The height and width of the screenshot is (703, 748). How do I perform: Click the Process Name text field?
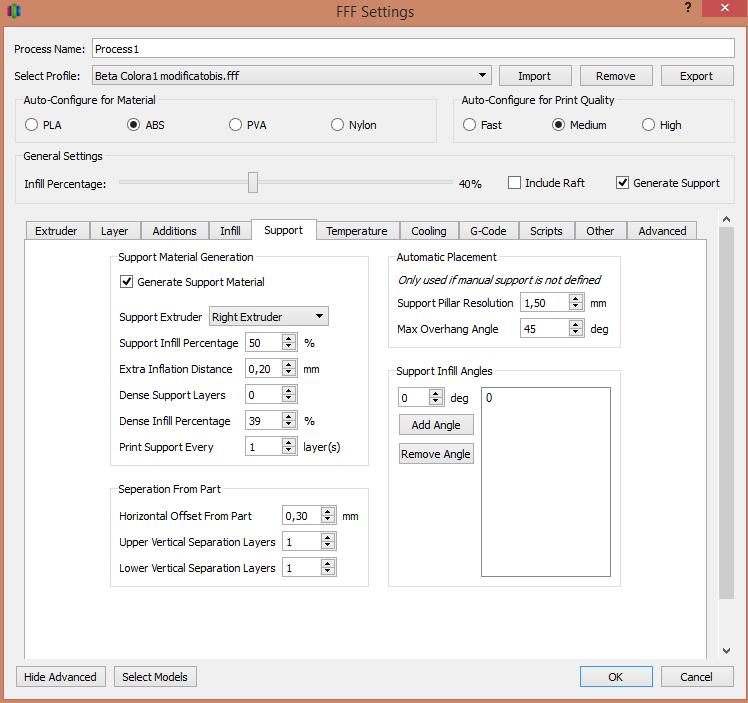coord(413,48)
